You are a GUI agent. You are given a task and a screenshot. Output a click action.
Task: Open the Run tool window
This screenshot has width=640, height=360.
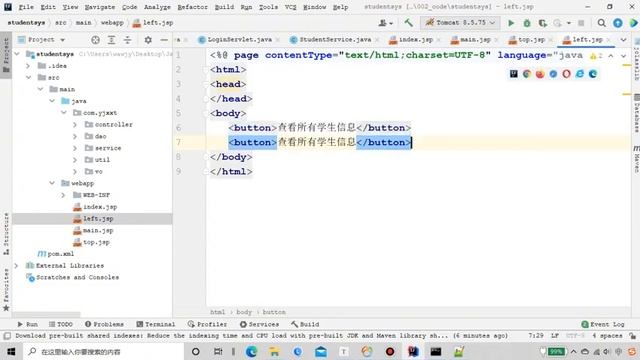pyautogui.click(x=27, y=324)
